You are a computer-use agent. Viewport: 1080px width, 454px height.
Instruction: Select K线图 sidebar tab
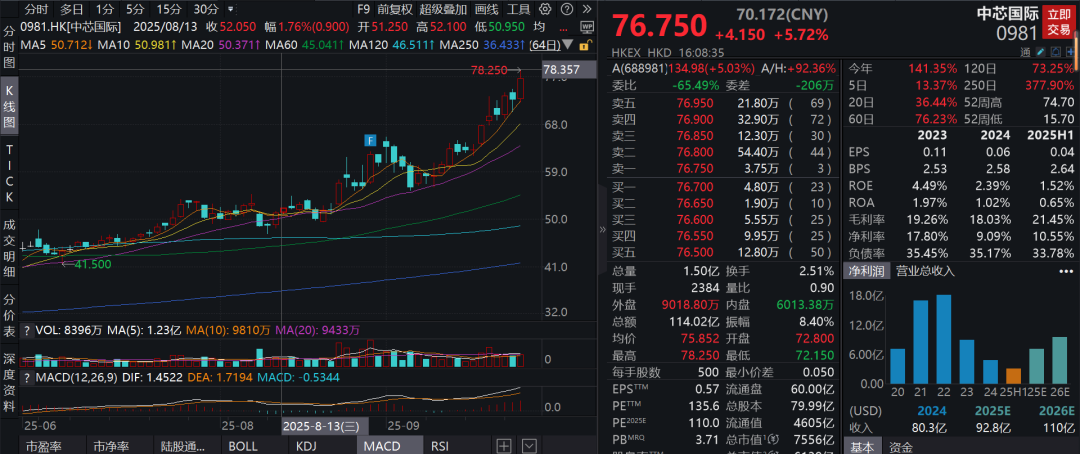coord(10,107)
